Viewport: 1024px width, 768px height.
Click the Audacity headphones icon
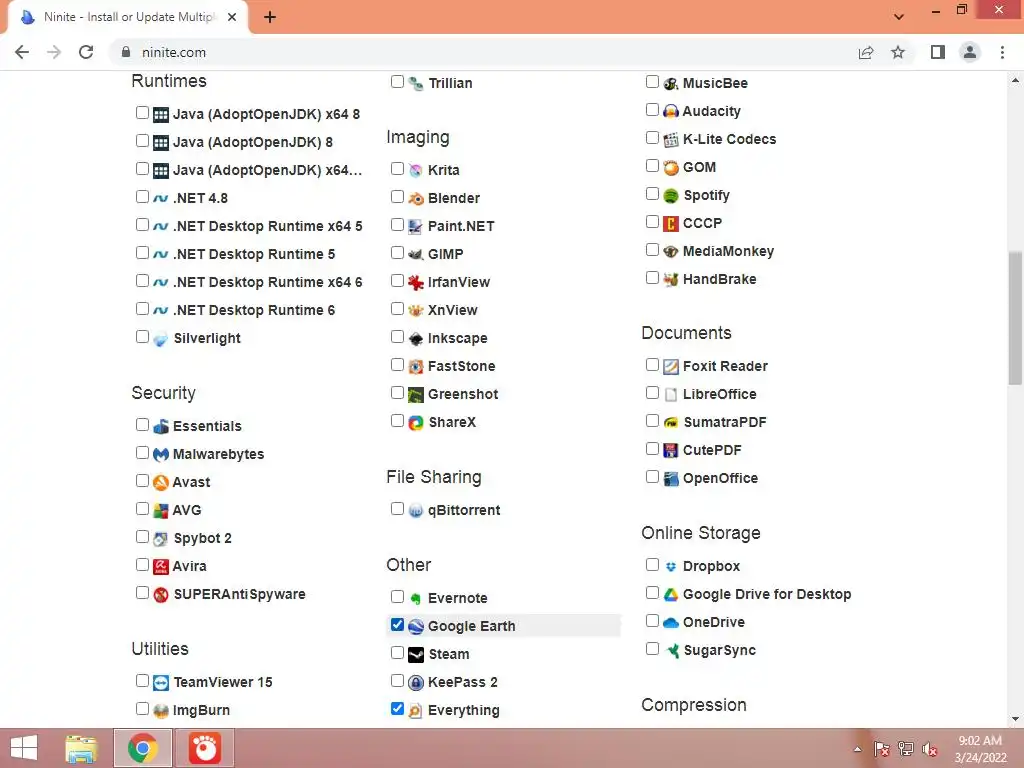pos(671,112)
